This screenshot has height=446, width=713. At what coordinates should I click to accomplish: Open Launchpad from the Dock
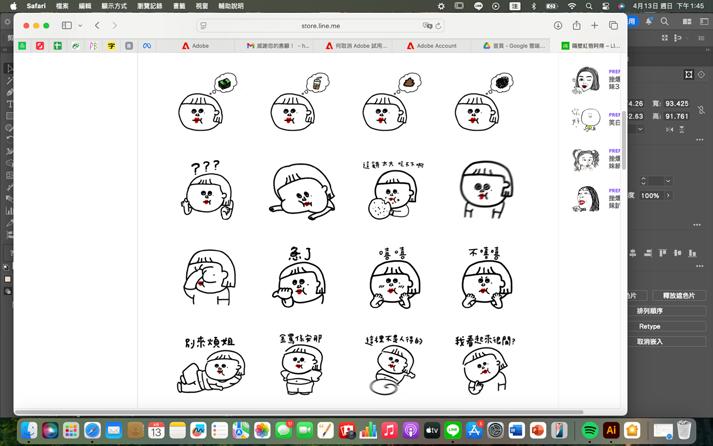coord(71,430)
